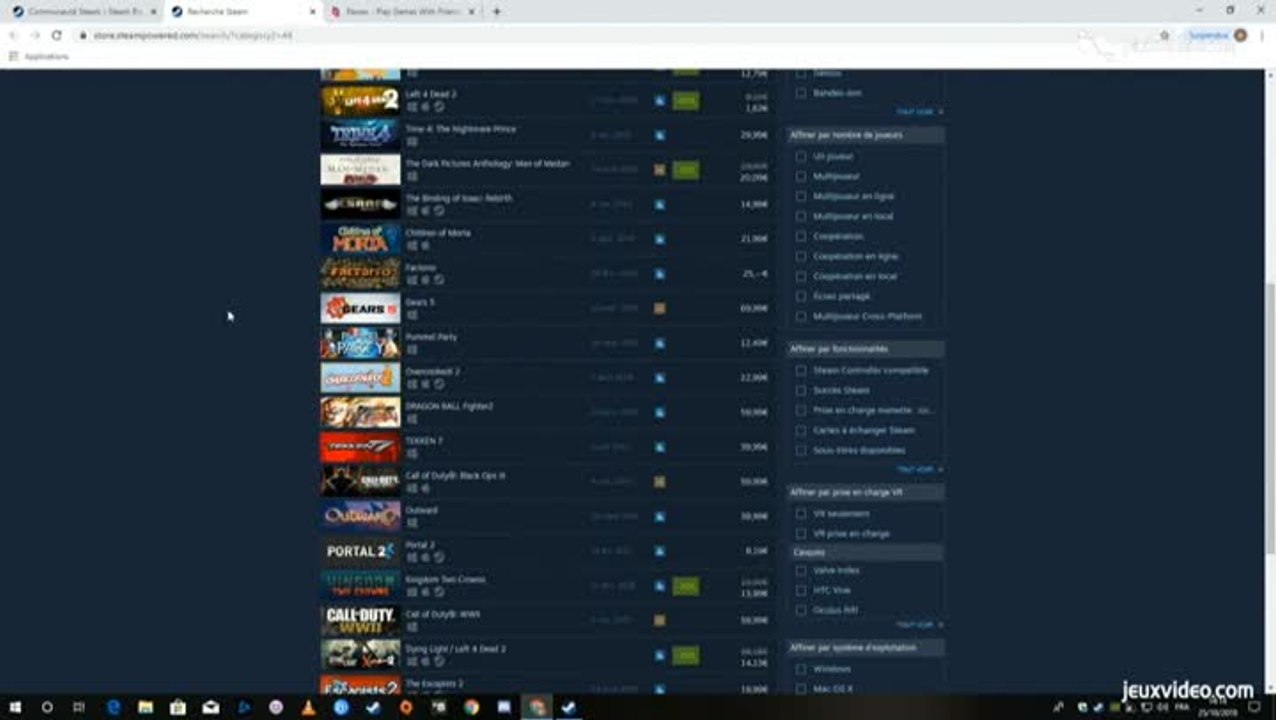Go back with the browser back arrow

pos(13,35)
